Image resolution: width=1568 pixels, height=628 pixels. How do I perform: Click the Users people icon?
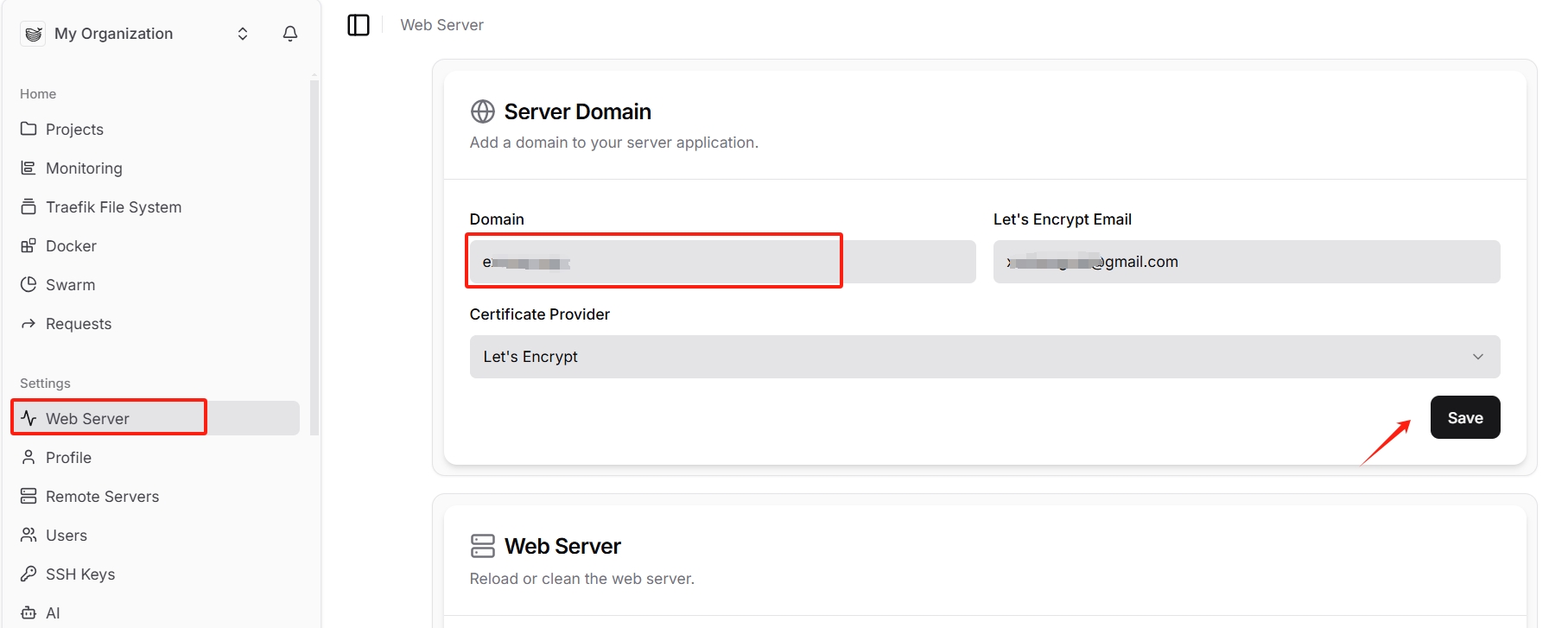tap(29, 535)
